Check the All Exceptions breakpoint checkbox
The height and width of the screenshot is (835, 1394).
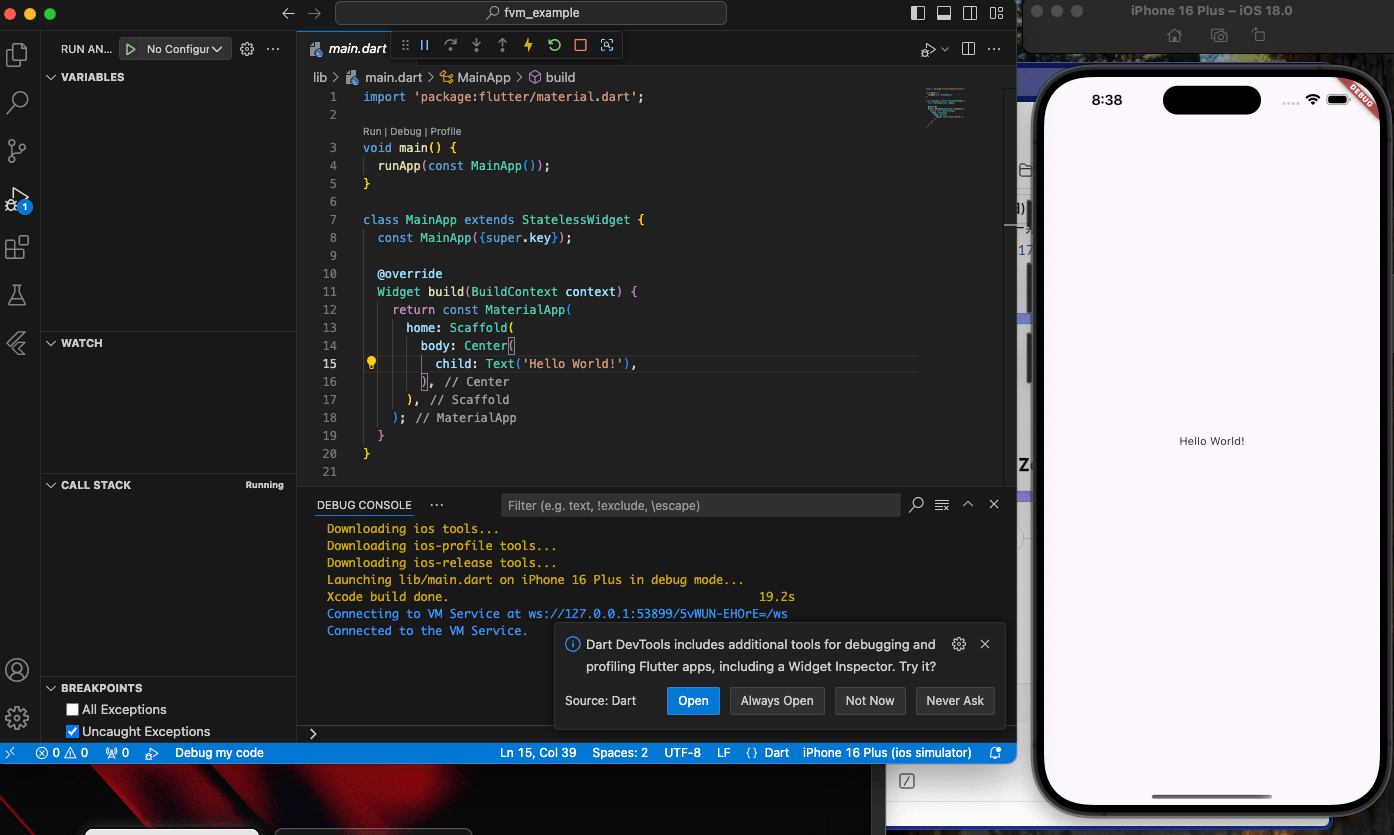coord(74,709)
